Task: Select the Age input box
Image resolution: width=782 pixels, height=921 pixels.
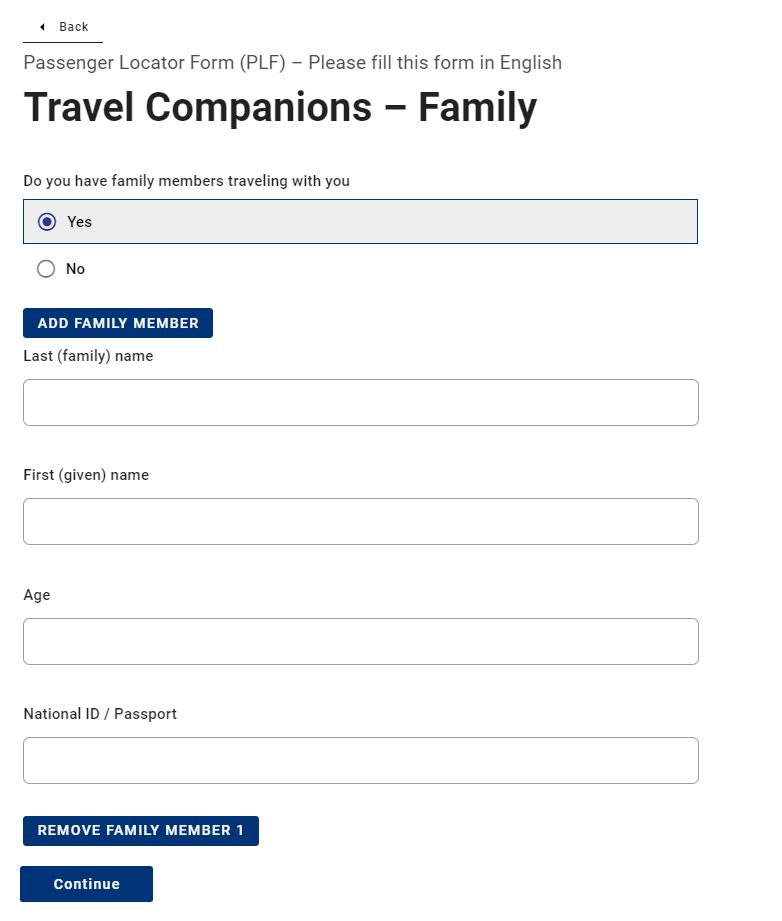Action: 360,642
